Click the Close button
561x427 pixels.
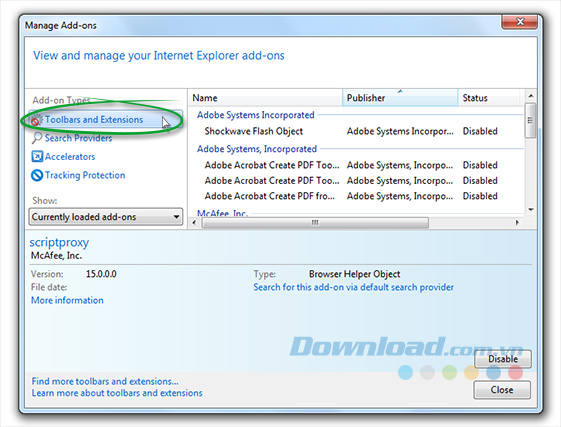502,390
